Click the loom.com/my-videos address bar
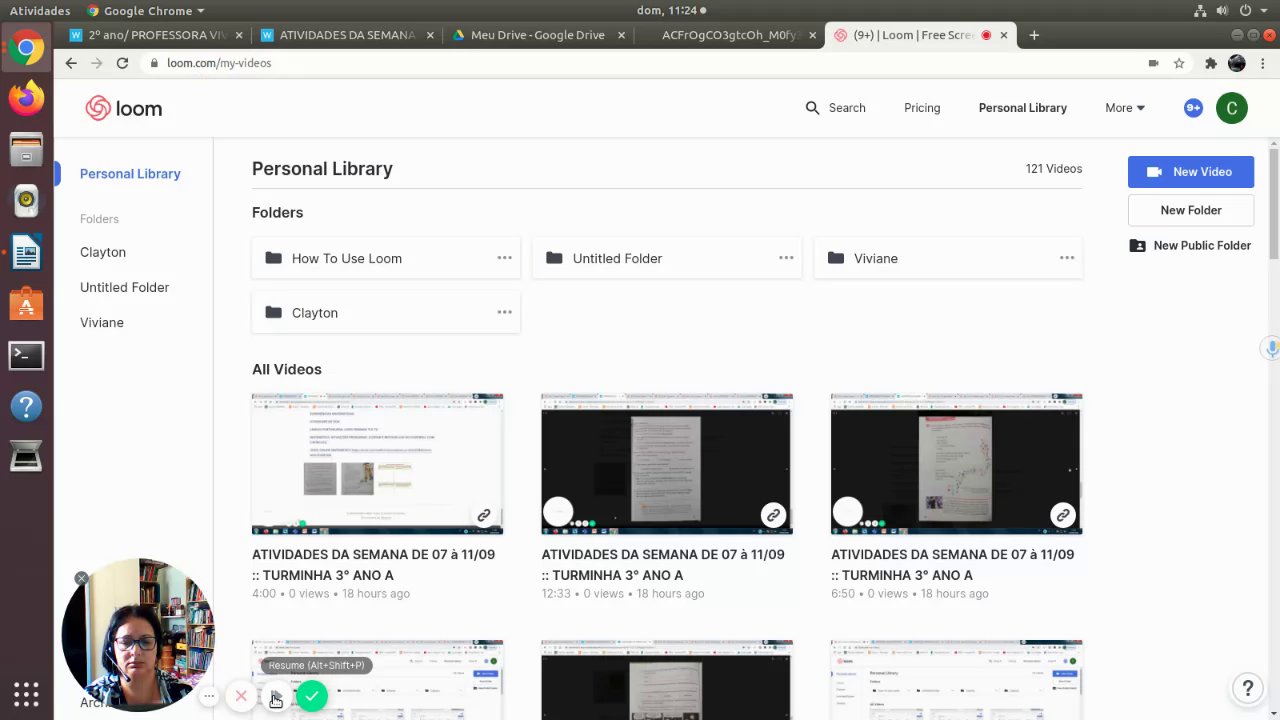The height and width of the screenshot is (720, 1280). click(640, 63)
